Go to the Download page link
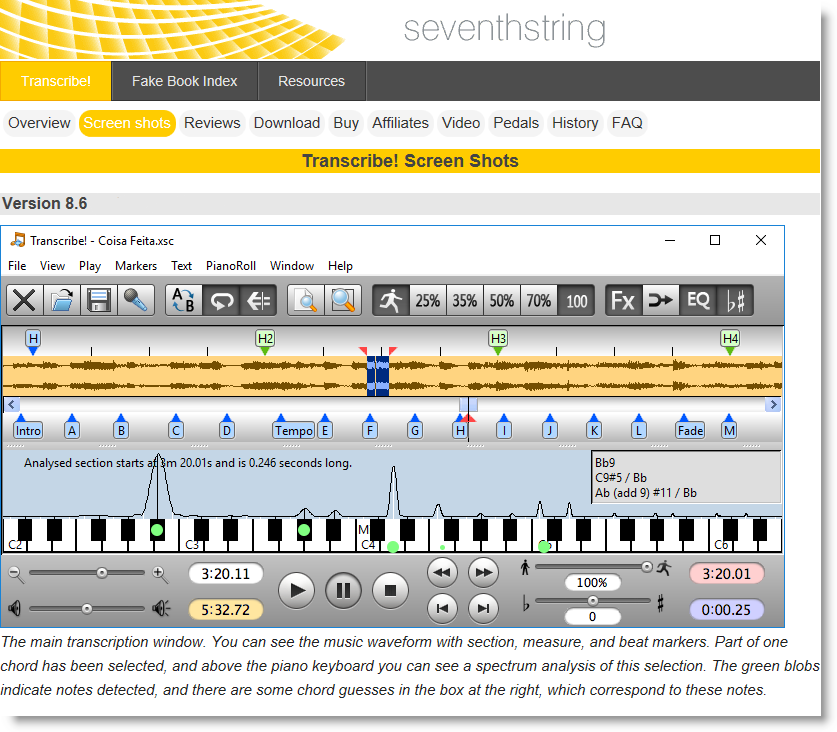This screenshot has width=837, height=732. point(286,123)
